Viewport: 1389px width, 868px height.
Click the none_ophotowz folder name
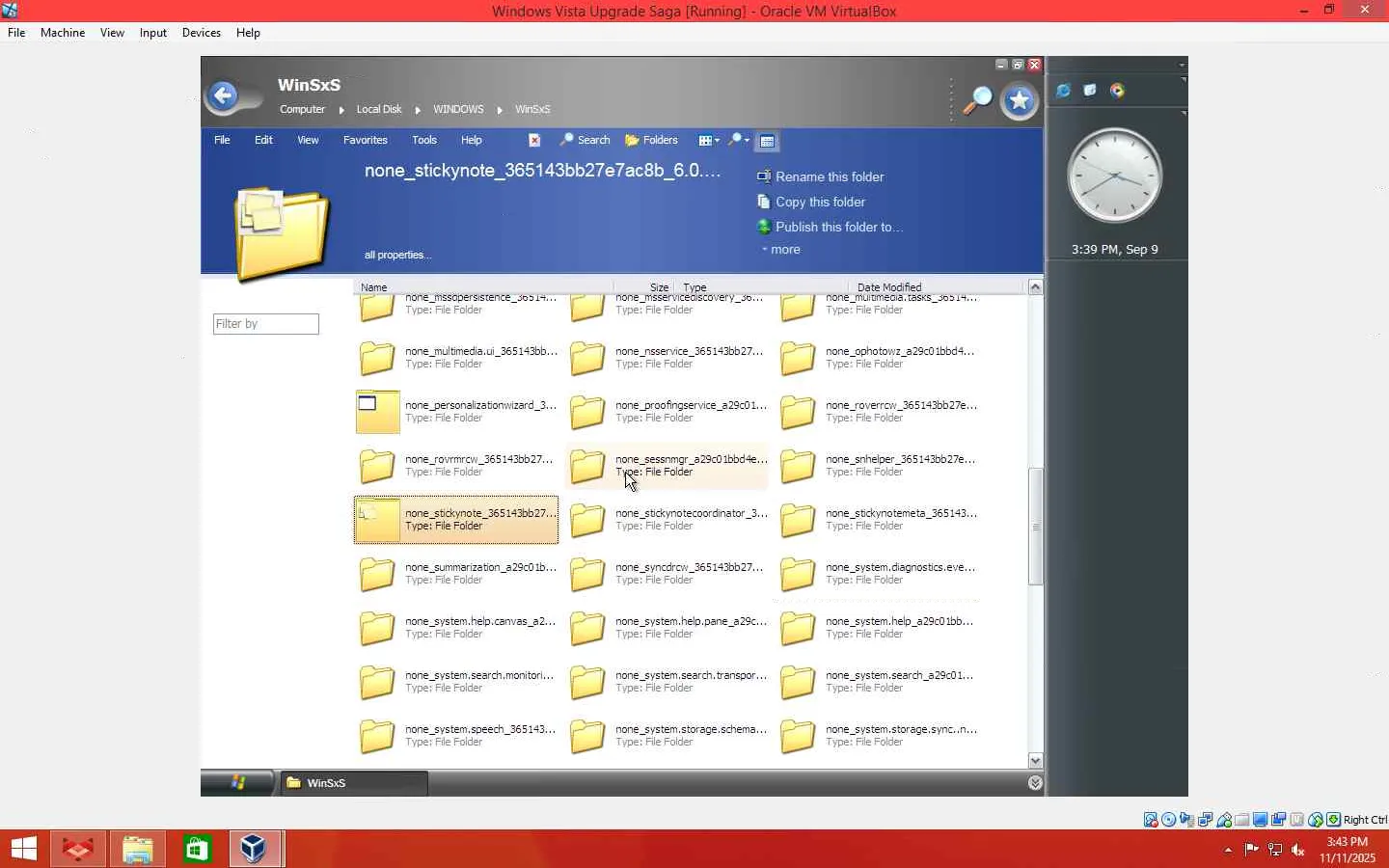point(900,351)
